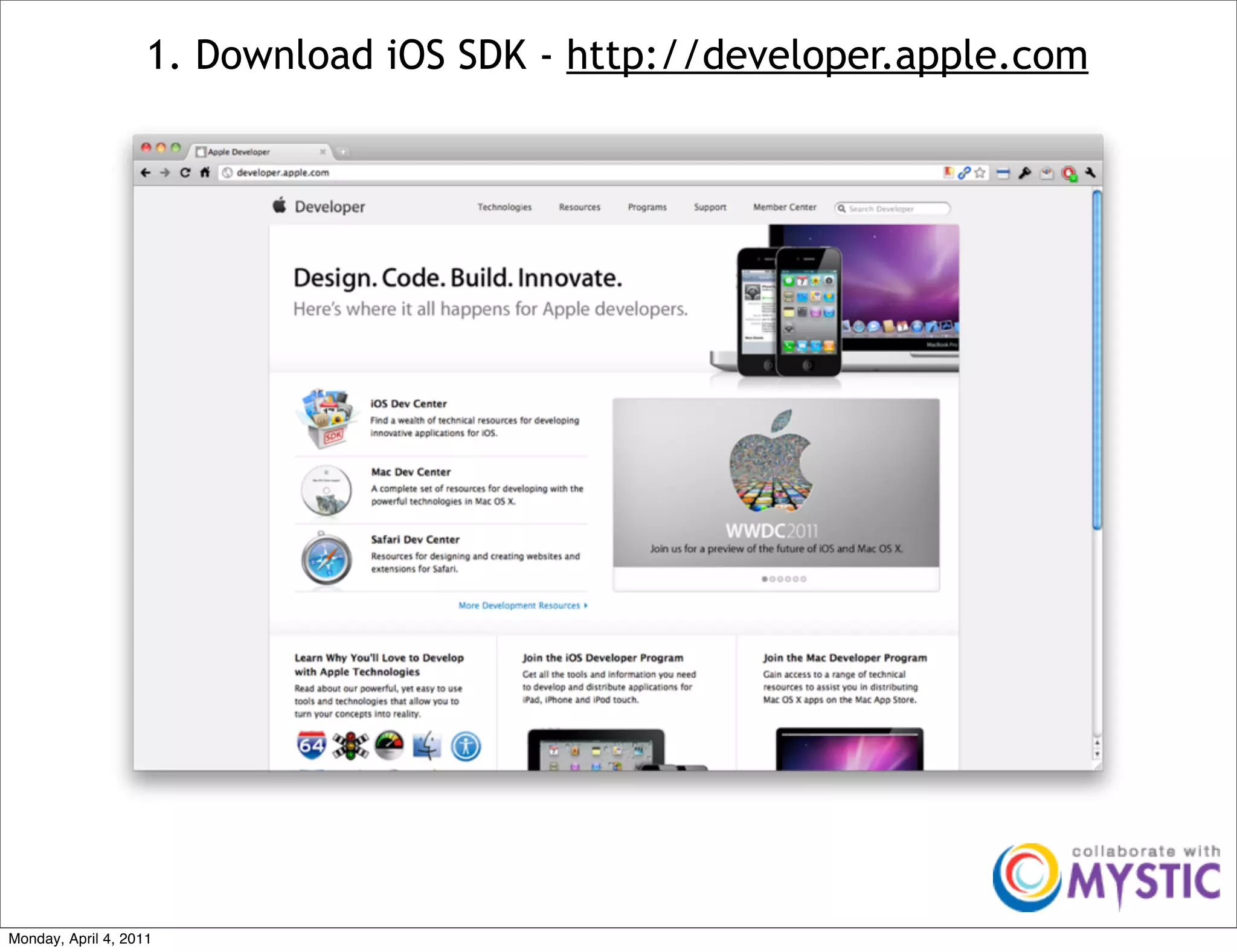
Task: Select the first carousel dot under WWDC banner
Action: [x=765, y=579]
